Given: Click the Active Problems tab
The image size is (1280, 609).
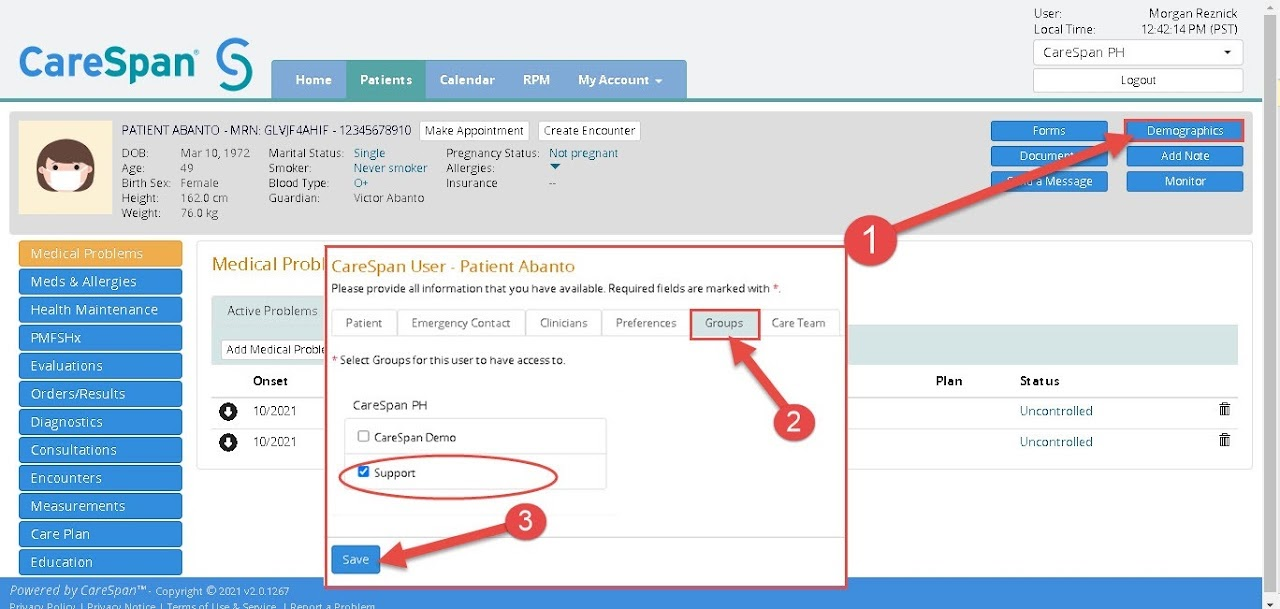Looking at the screenshot, I should click(x=272, y=311).
